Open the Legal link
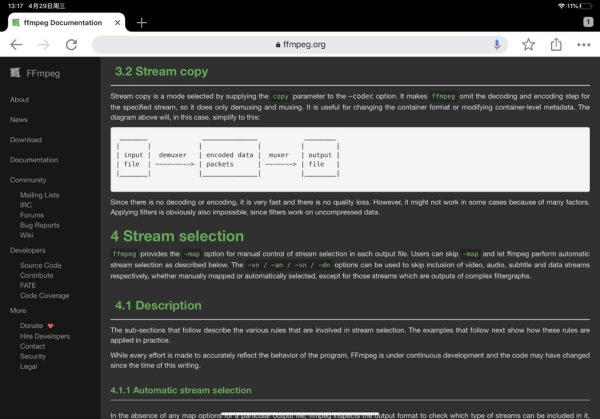Viewport: 600px width, 419px height. (x=29, y=366)
